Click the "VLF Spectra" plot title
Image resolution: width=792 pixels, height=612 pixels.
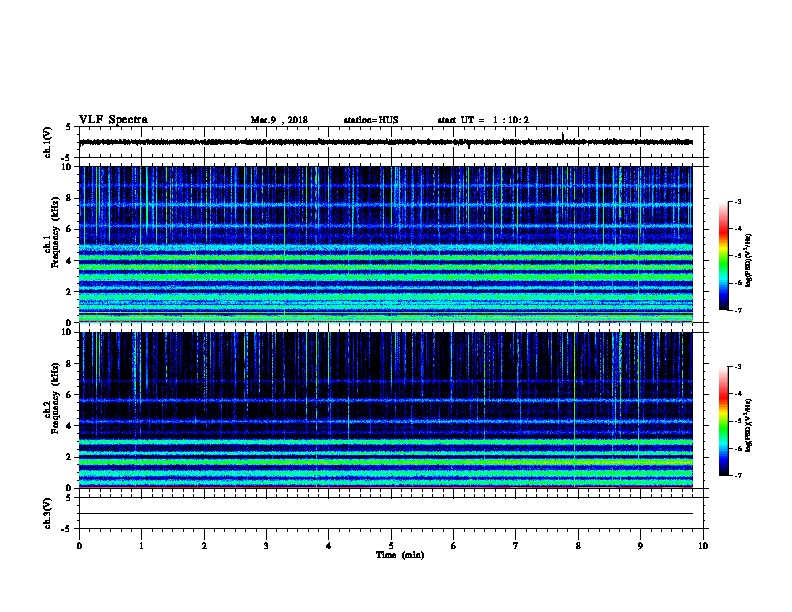coord(113,120)
